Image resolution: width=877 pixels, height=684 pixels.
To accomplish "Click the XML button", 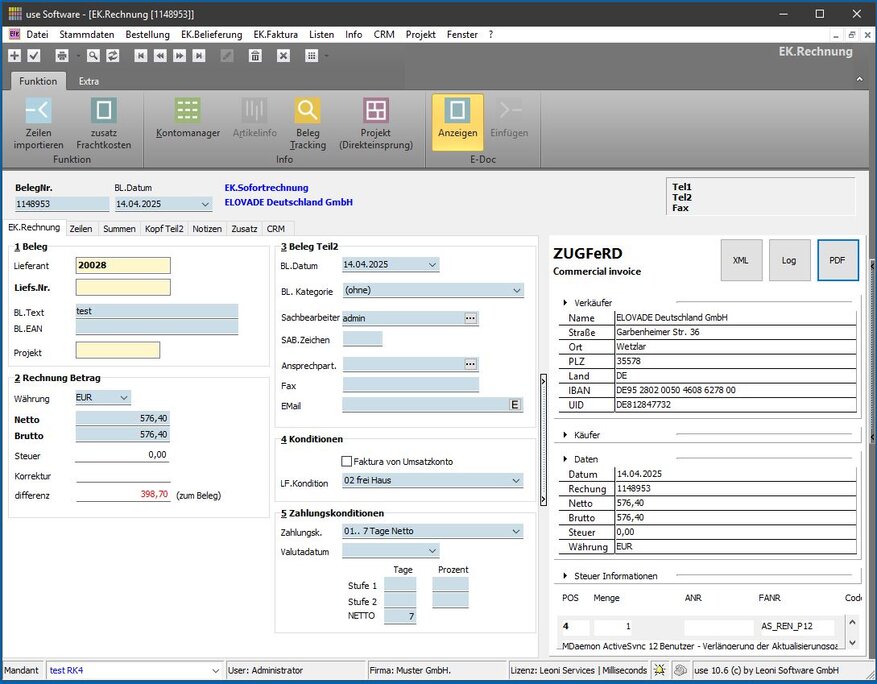I will 741,260.
